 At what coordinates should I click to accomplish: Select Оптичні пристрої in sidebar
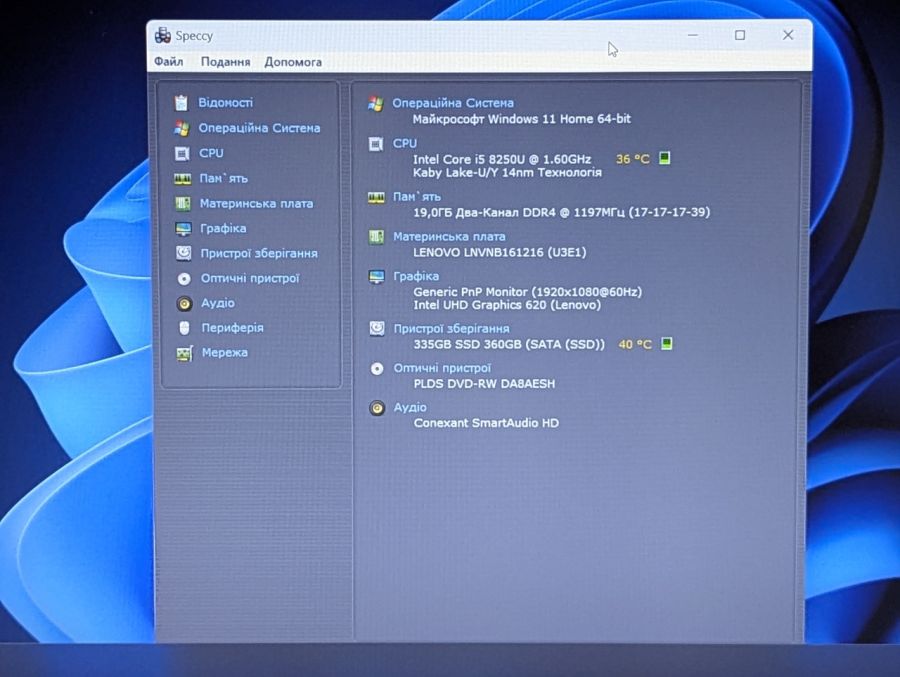(250, 278)
